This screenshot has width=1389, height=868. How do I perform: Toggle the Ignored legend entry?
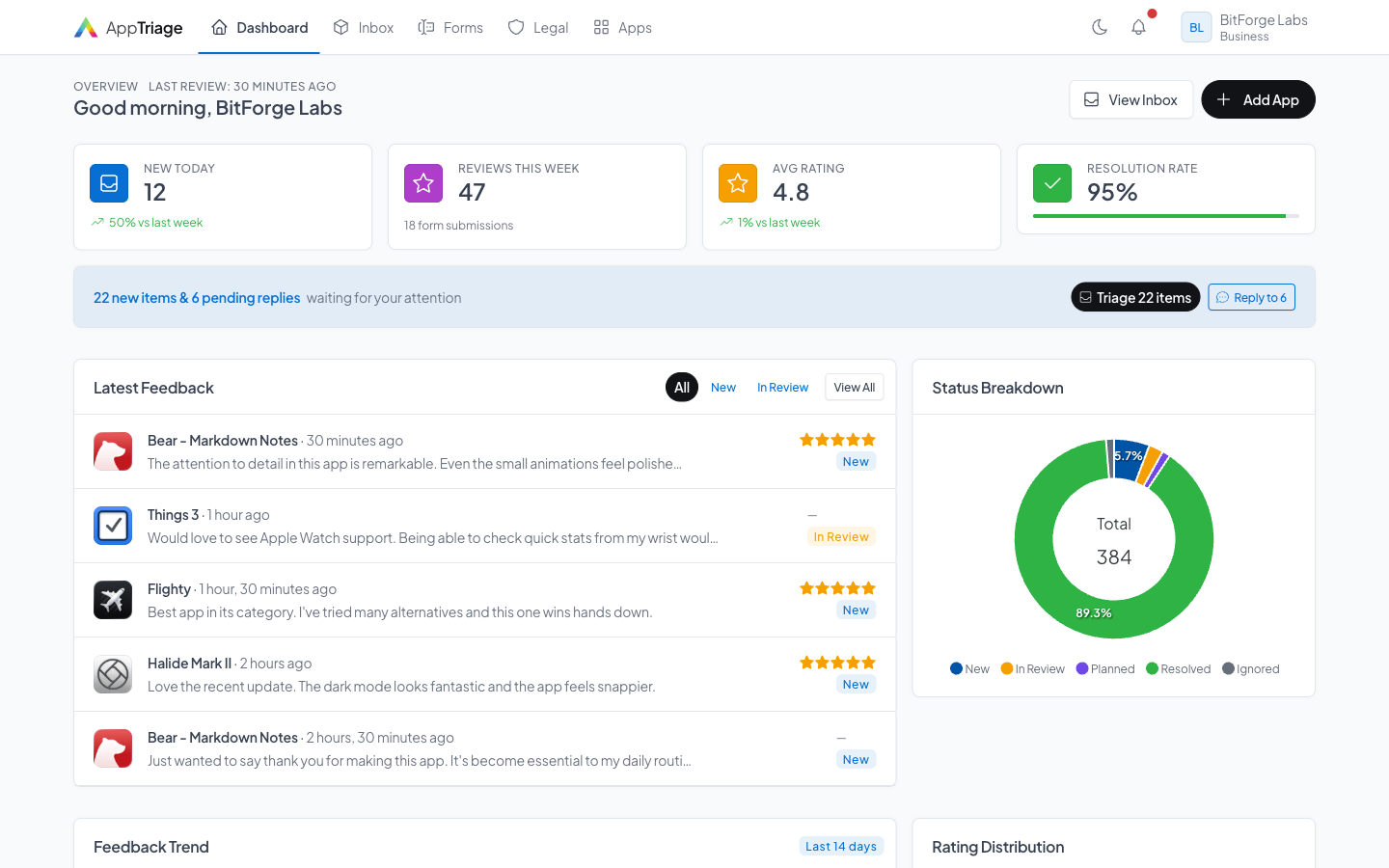click(x=1250, y=668)
